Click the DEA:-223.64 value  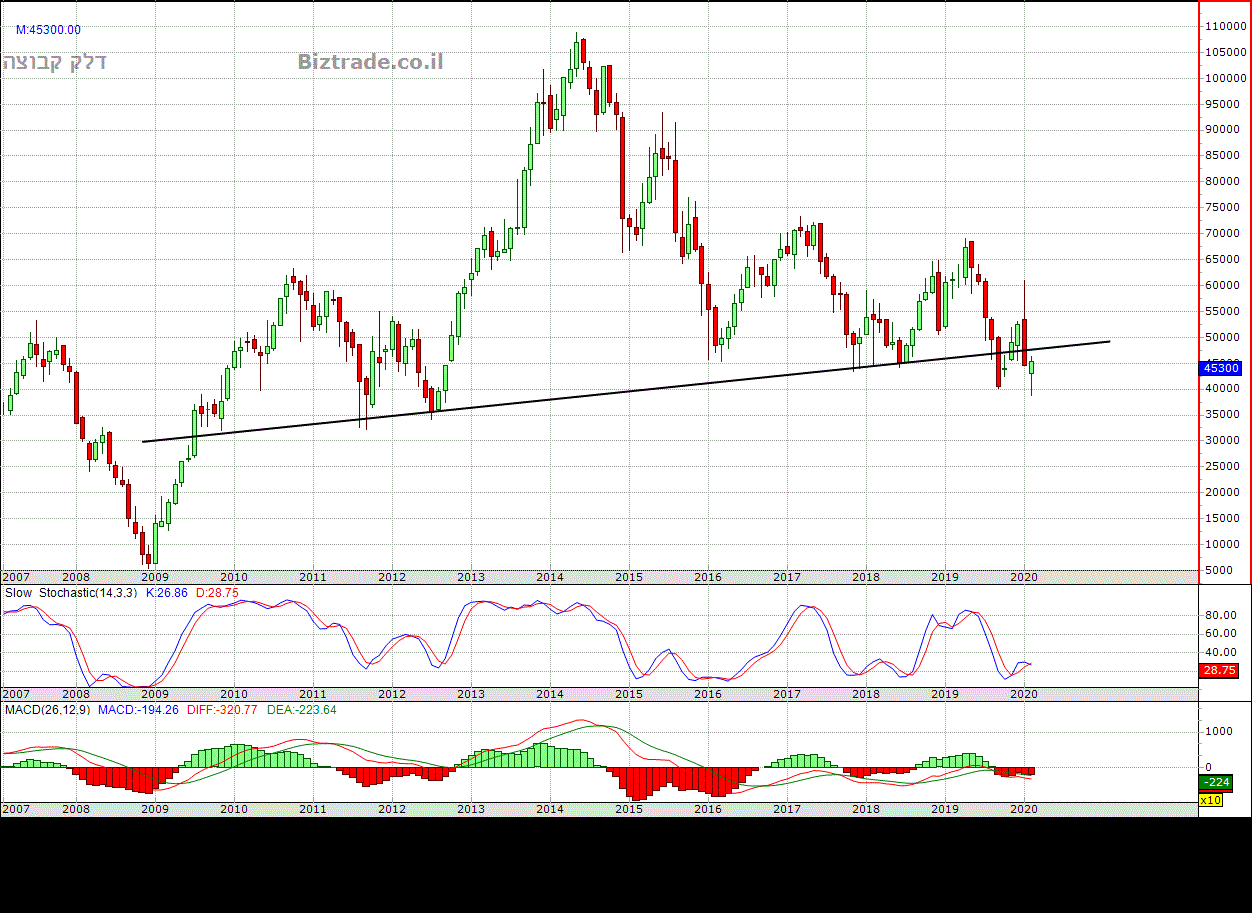tap(302, 710)
